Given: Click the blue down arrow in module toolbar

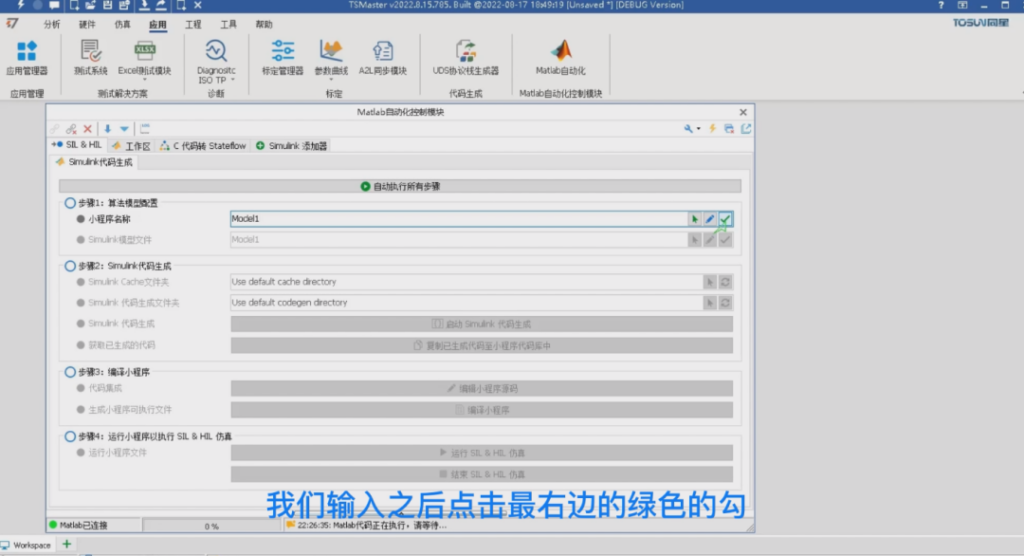Looking at the screenshot, I should tap(107, 129).
